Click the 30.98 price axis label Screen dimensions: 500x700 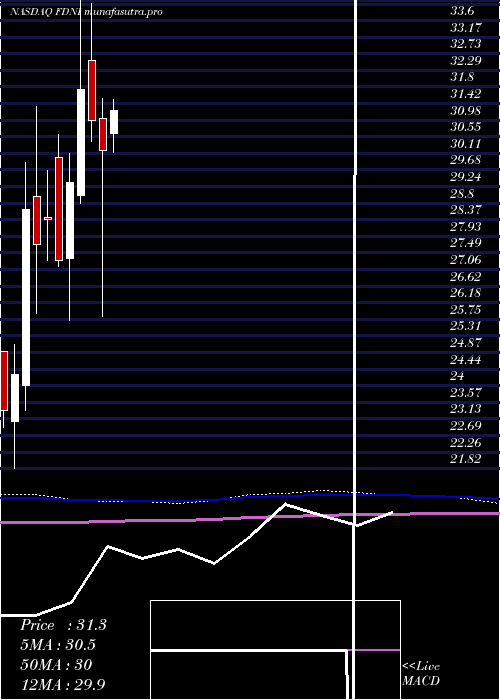466,110
